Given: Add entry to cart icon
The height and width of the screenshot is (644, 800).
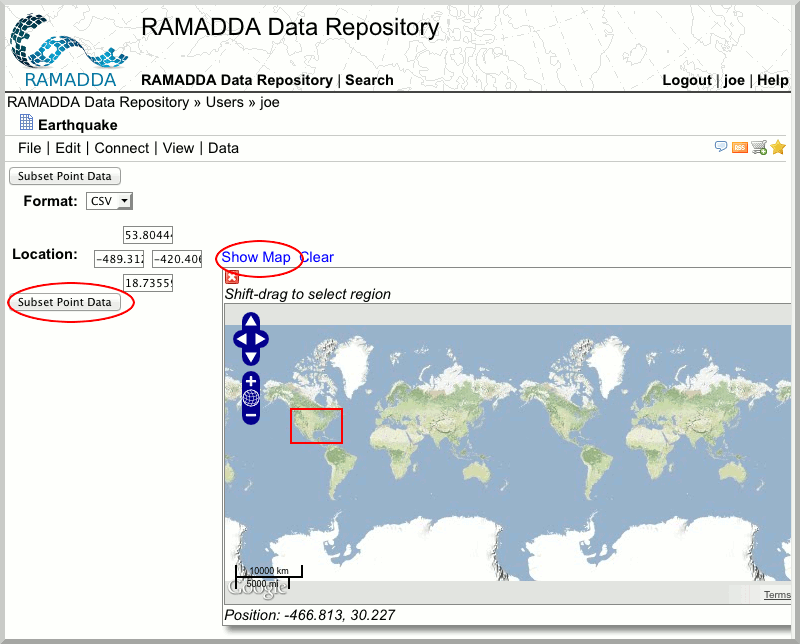Looking at the screenshot, I should tap(759, 148).
